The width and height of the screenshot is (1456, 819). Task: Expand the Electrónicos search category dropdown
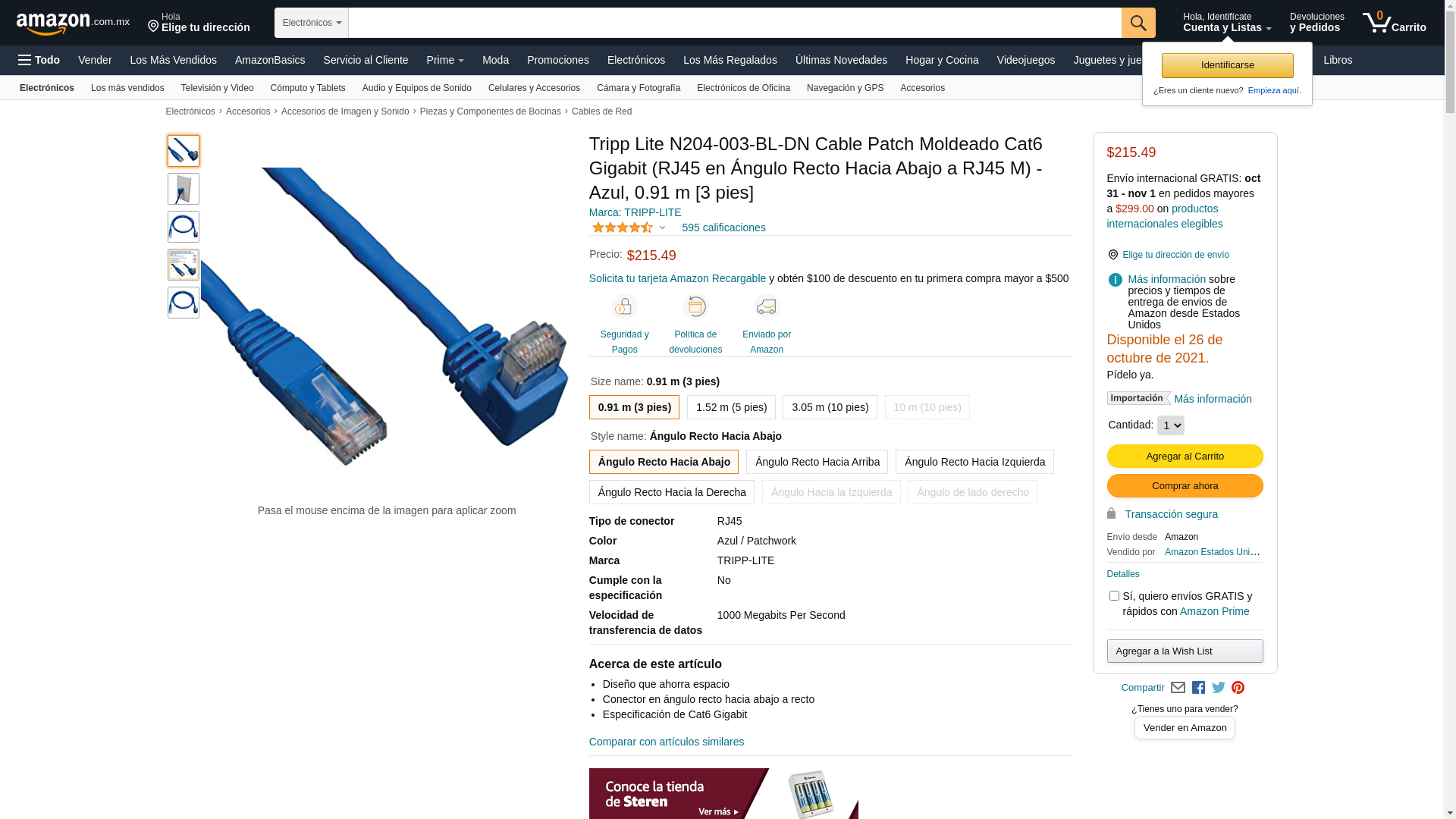(x=312, y=23)
